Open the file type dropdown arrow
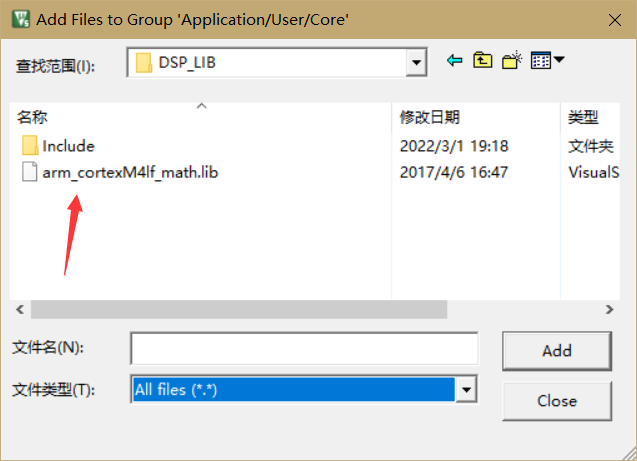Screen dimensions: 637x461 (466, 390)
